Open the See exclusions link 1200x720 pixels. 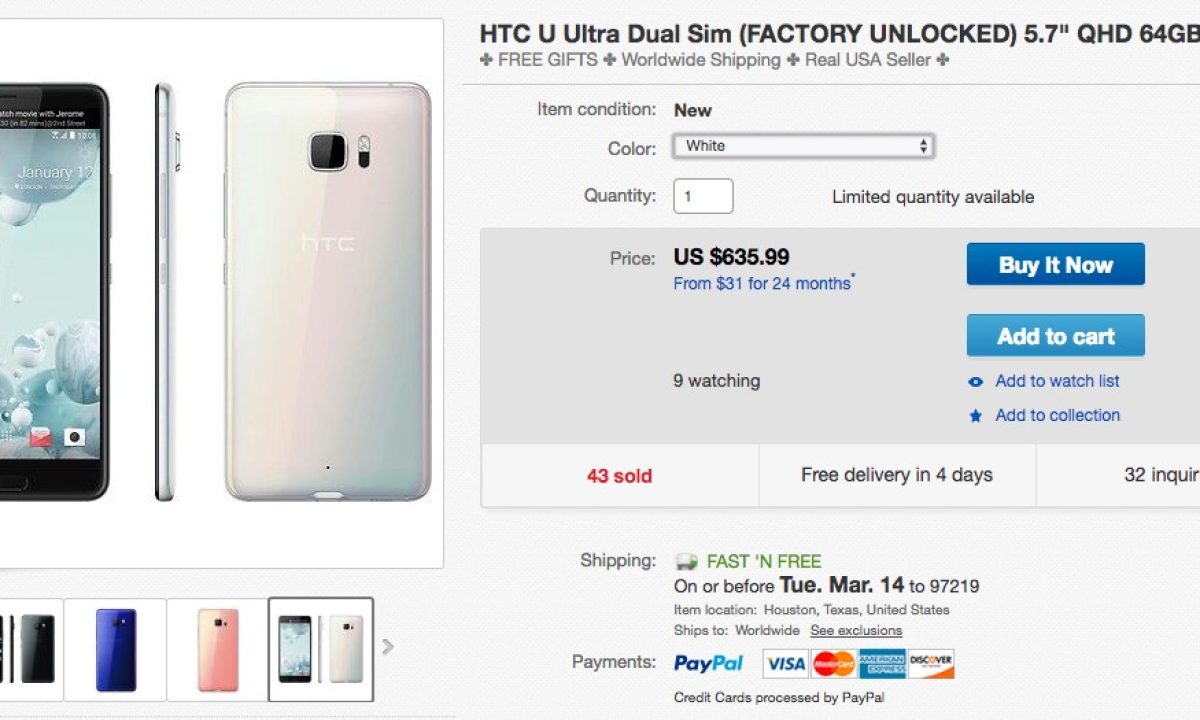[856, 631]
